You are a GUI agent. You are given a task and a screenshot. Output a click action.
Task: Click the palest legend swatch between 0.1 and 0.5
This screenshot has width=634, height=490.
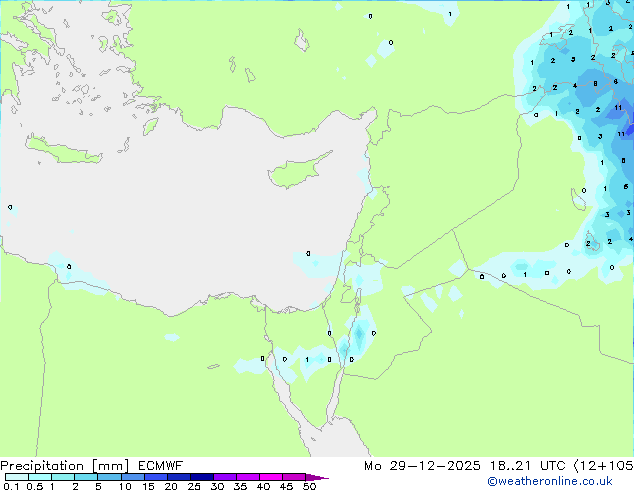(x=17, y=477)
